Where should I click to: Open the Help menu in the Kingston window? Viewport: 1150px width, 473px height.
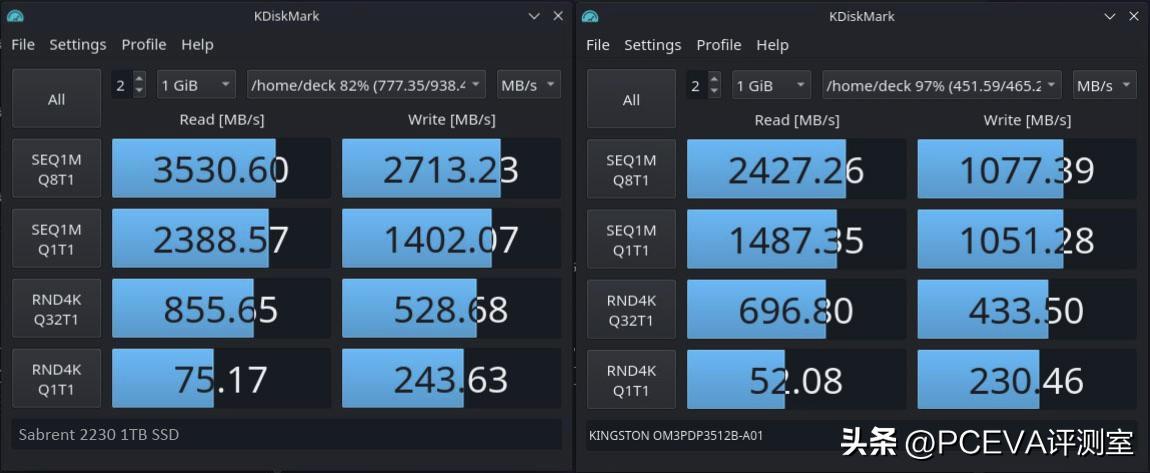pyautogui.click(x=772, y=45)
